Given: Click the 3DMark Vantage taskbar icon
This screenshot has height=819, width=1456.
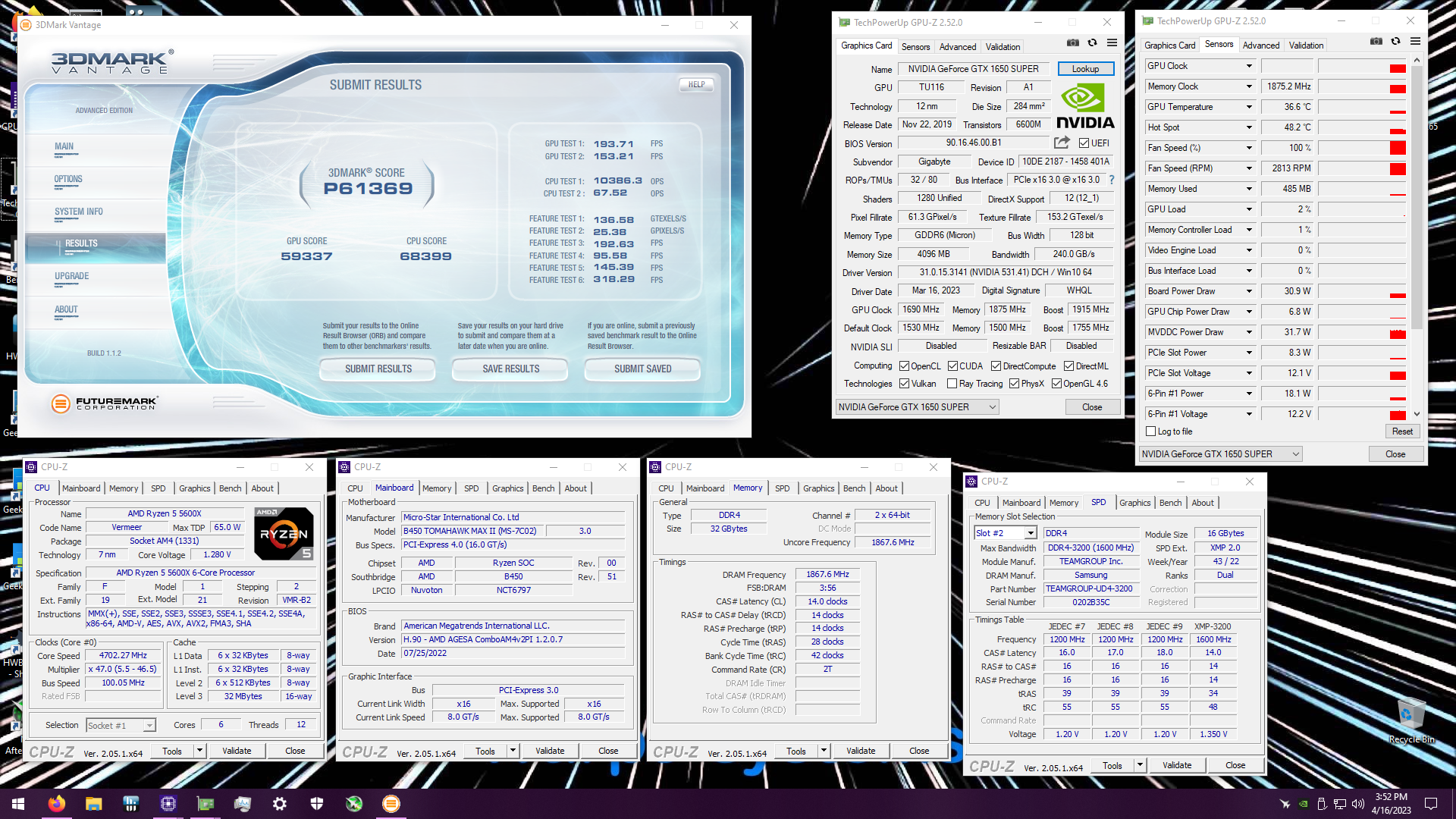Looking at the screenshot, I should (x=391, y=804).
